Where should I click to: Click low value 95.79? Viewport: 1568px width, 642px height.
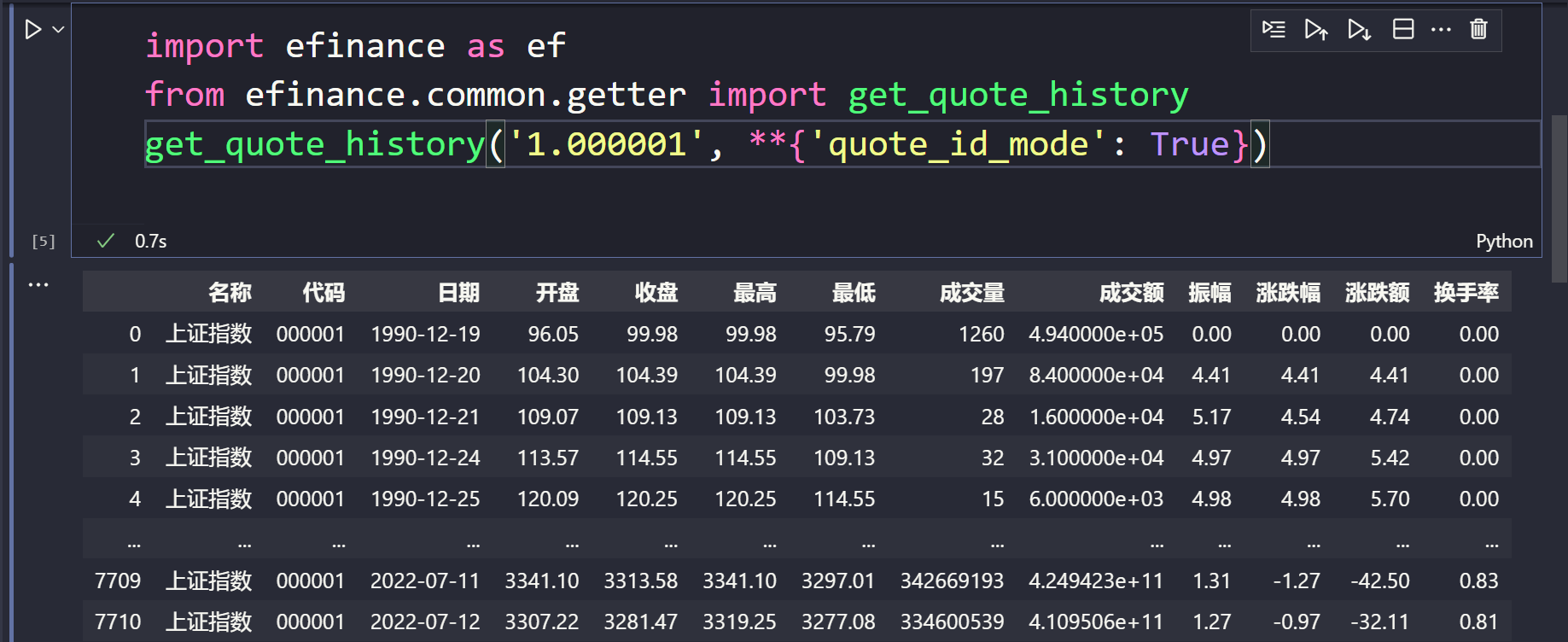(x=850, y=334)
